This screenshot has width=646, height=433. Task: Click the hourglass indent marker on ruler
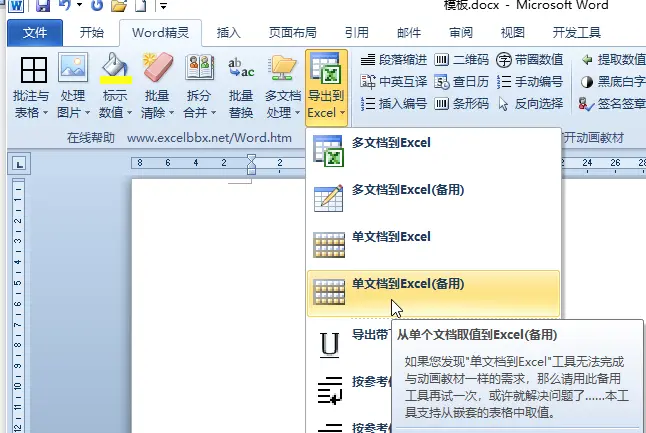[x=251, y=164]
